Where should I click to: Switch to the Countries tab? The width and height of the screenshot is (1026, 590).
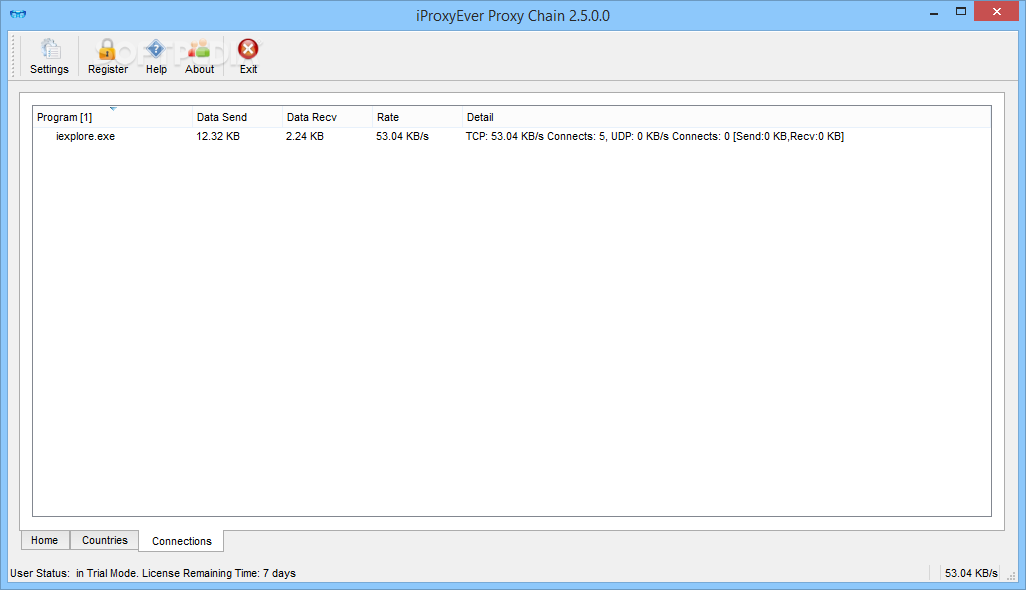tap(105, 540)
